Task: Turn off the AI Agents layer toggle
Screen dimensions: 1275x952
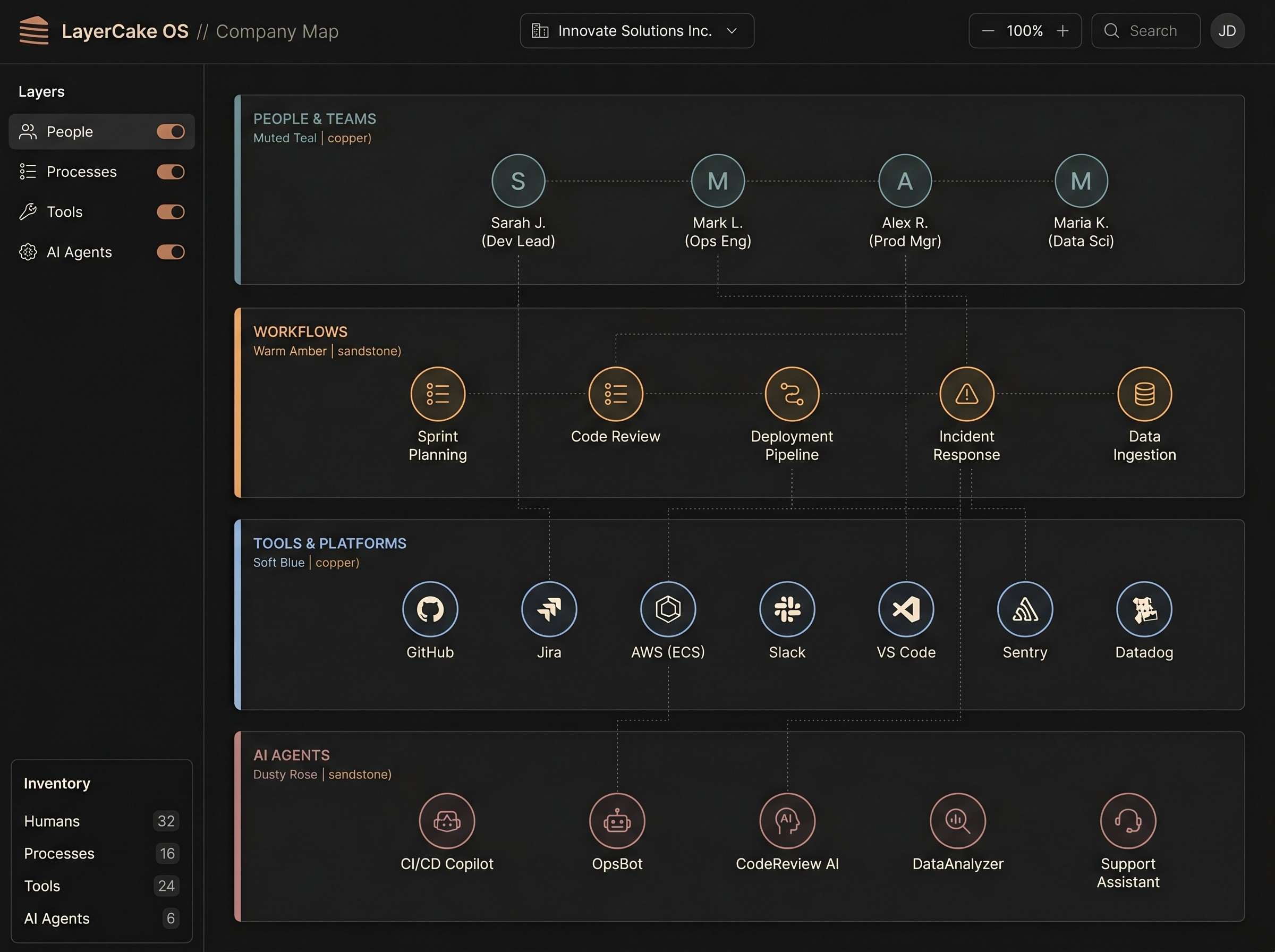Action: pyautogui.click(x=171, y=252)
